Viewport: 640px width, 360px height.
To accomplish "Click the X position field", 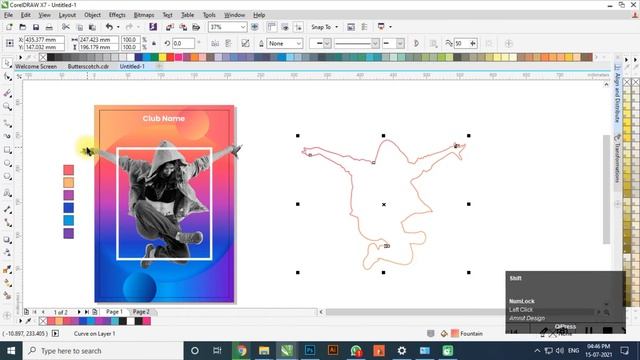I will (x=44, y=40).
